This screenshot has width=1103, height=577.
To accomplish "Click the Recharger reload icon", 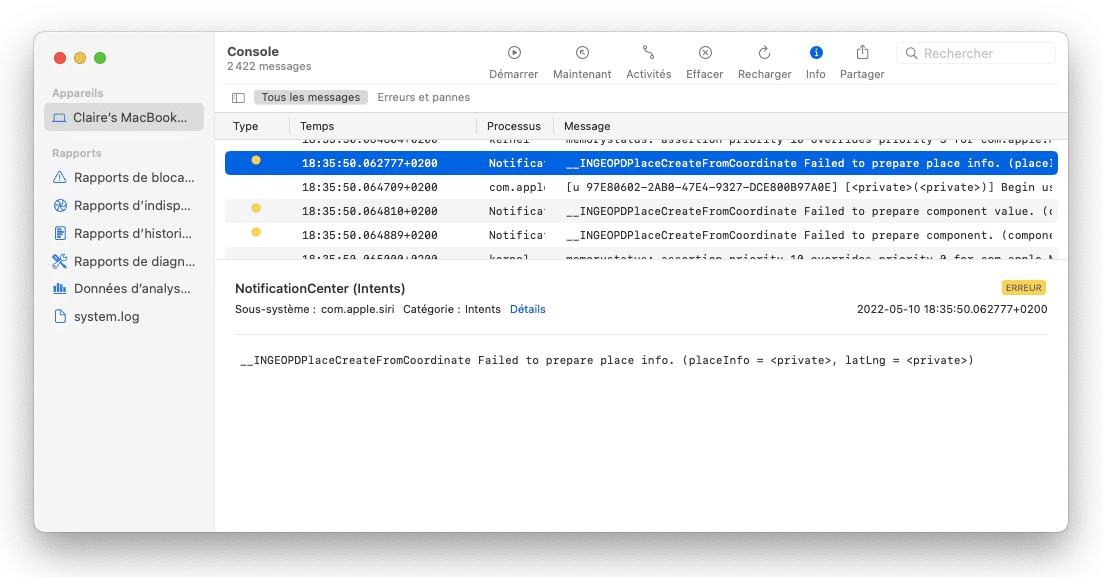I will 764,53.
